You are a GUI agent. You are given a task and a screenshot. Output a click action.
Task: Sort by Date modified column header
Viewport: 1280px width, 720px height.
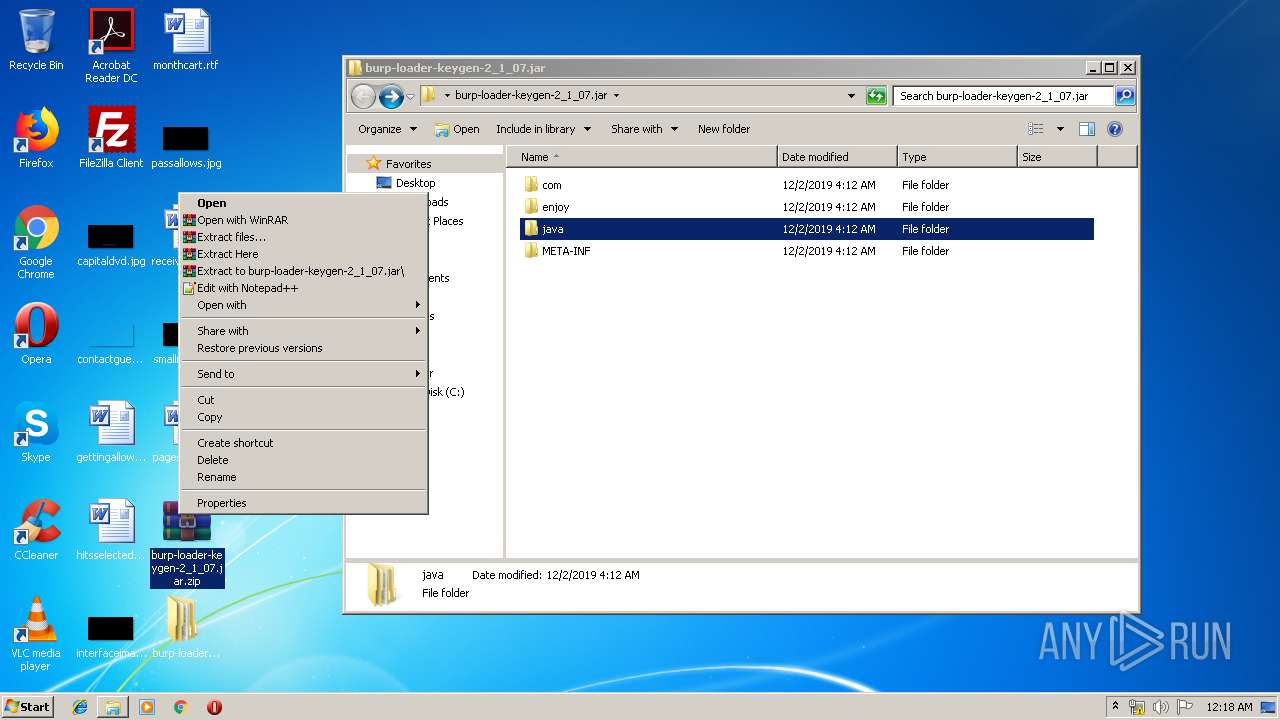tap(837, 157)
